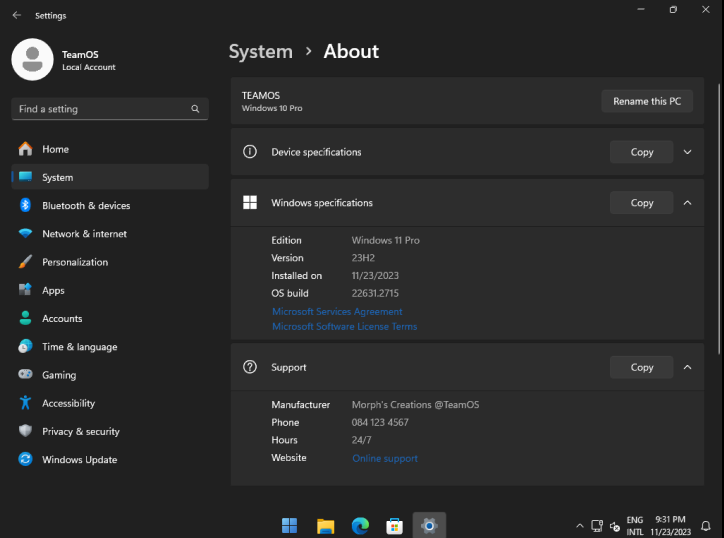Open Time & language settings

[x=110, y=347]
